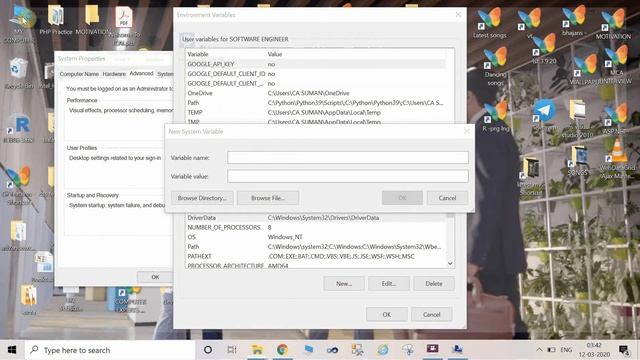Open R-prg lng desktop shortcut
The width and height of the screenshot is (640, 360).
496,115
